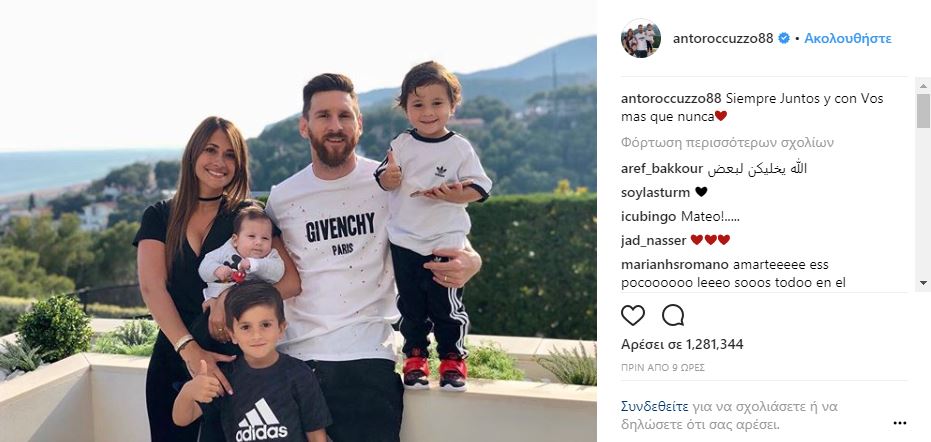Open the aref_bakkour commenter profile
The height and width of the screenshot is (442, 931).
662,168
